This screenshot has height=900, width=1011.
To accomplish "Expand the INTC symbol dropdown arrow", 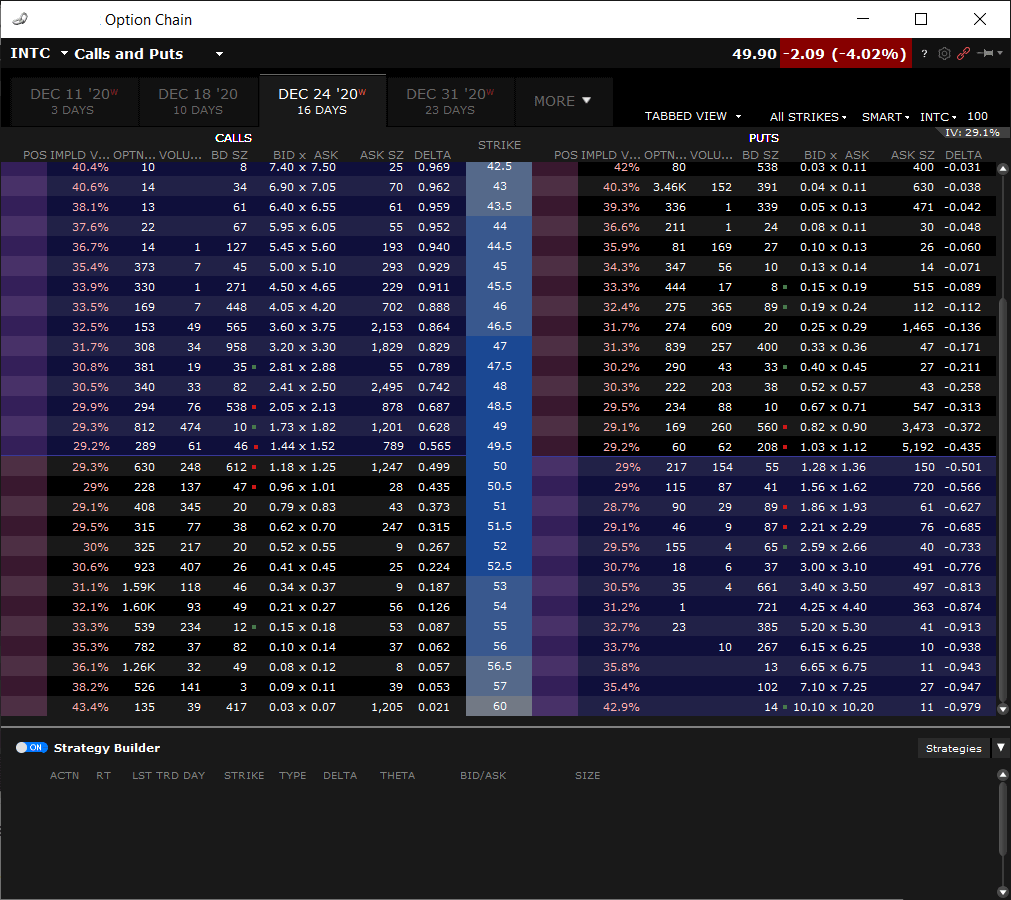I will 64,53.
